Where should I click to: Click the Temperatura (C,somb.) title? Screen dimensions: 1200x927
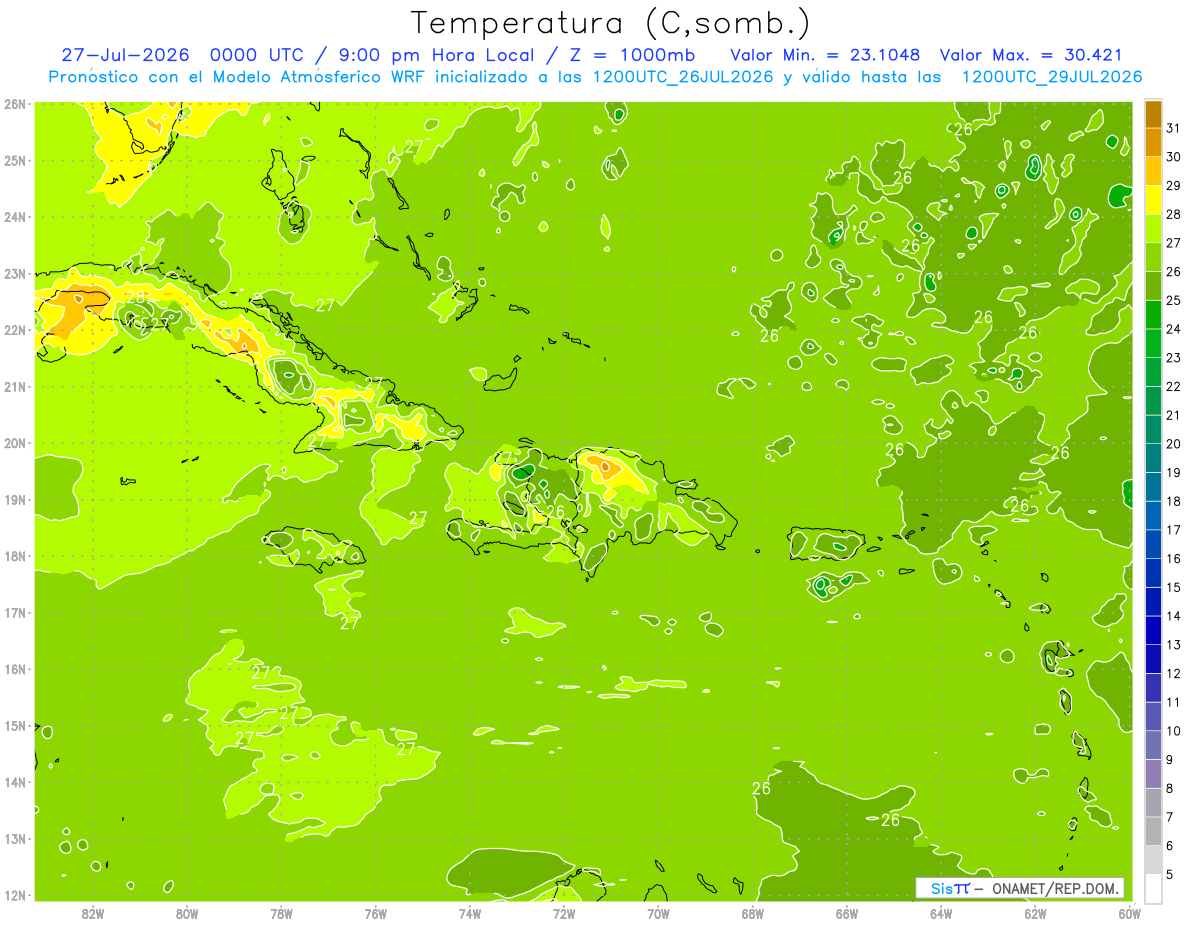tap(611, 22)
